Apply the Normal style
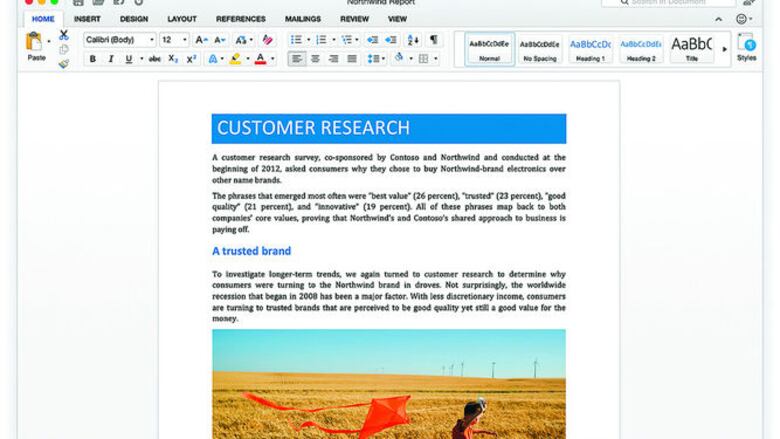 [x=489, y=49]
